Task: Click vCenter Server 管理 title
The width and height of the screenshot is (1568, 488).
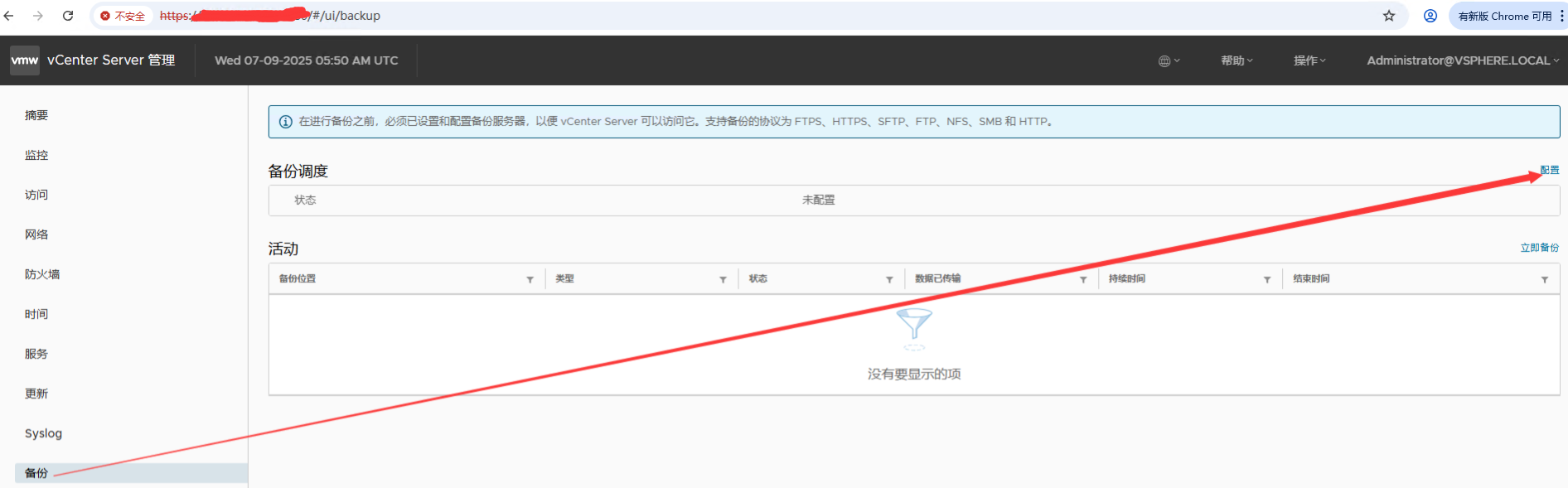Action: tap(111, 60)
